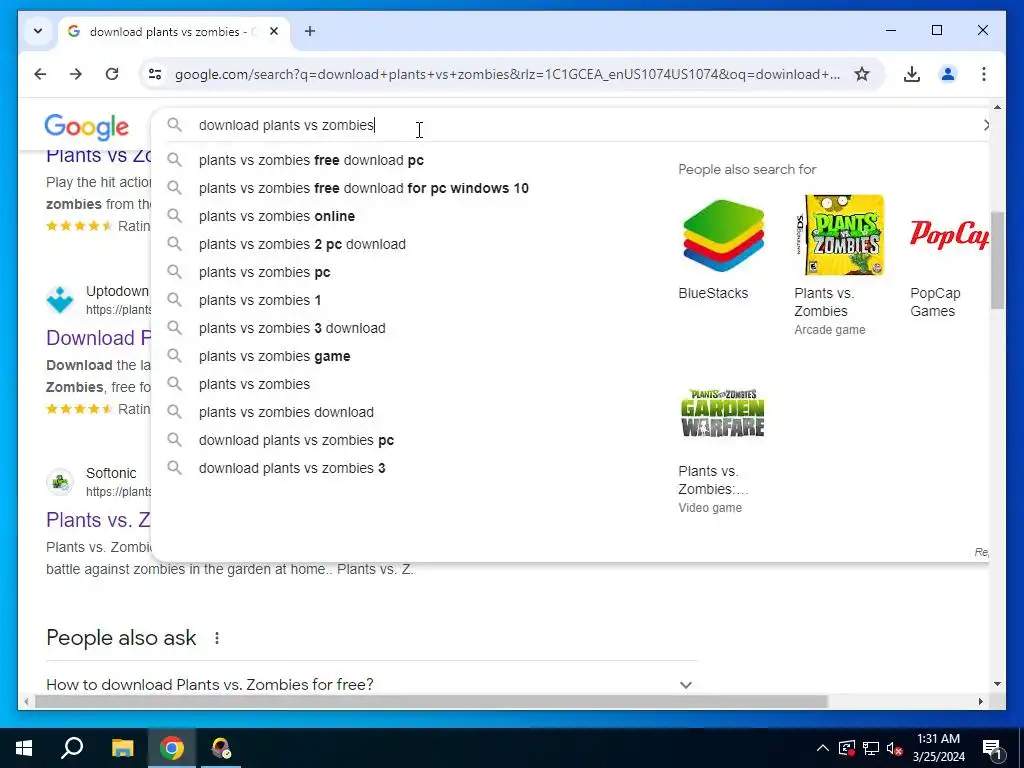
Task: View site information icon in address bar
Action: coord(155,74)
